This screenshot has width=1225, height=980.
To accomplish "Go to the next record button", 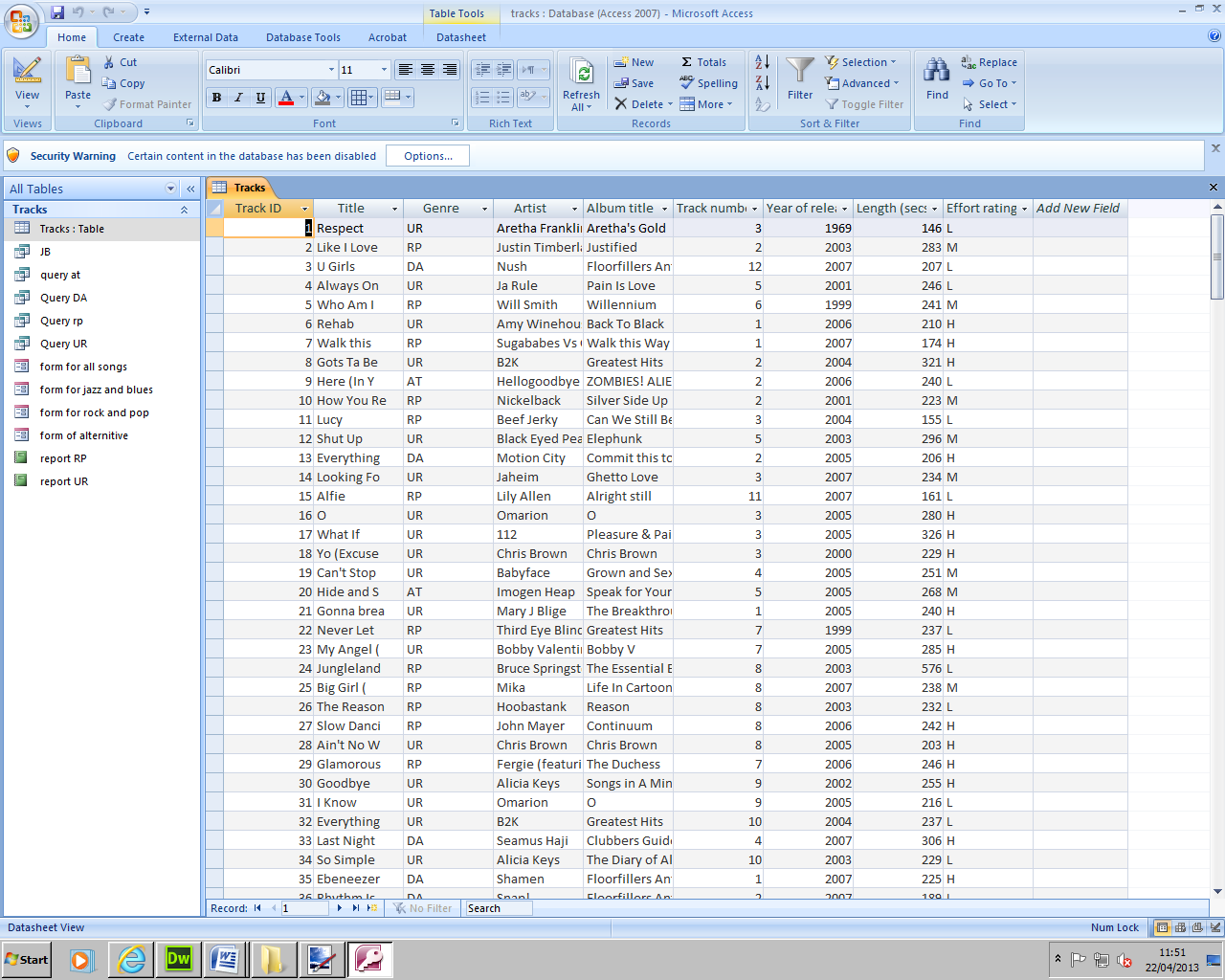I will click(x=340, y=908).
